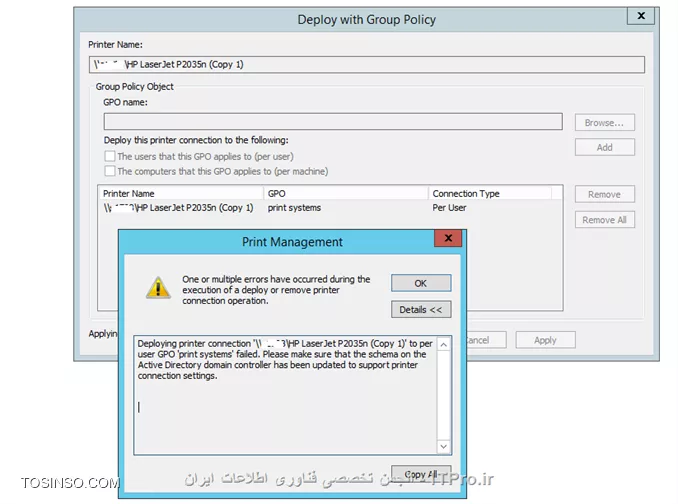
Task: Click the Apply button in Deploy dialog
Action: (545, 340)
